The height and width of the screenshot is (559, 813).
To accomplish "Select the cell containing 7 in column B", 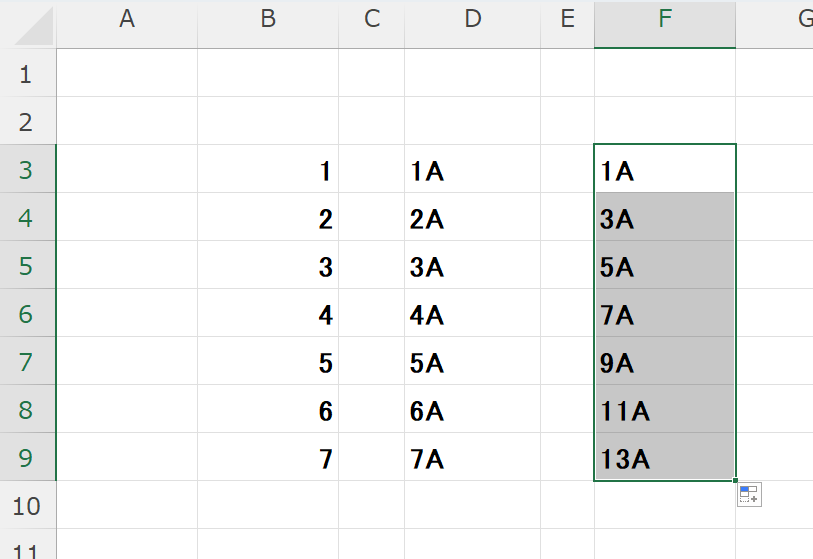I will [268, 458].
